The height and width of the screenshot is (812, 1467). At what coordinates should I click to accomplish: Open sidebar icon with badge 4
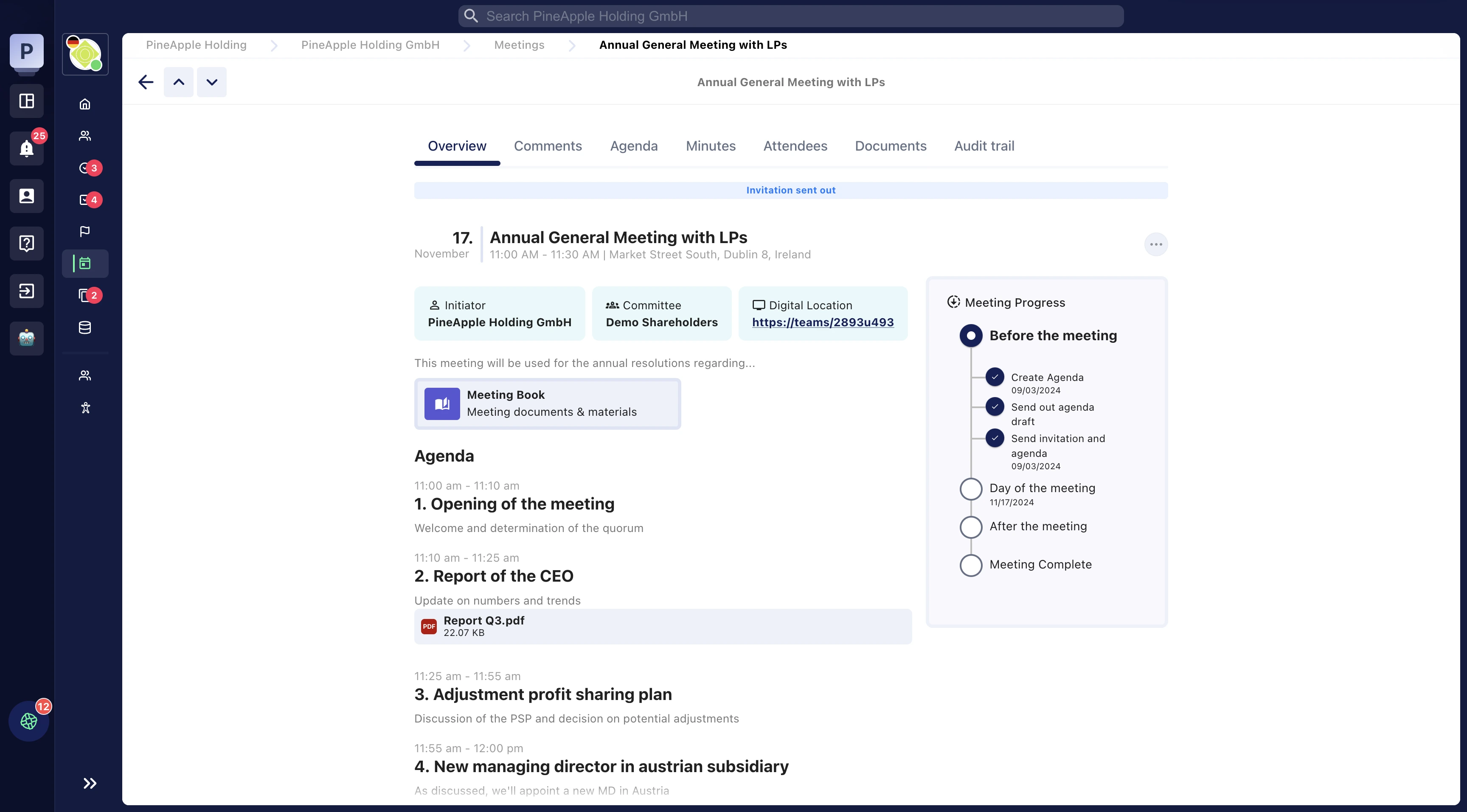[x=85, y=200]
